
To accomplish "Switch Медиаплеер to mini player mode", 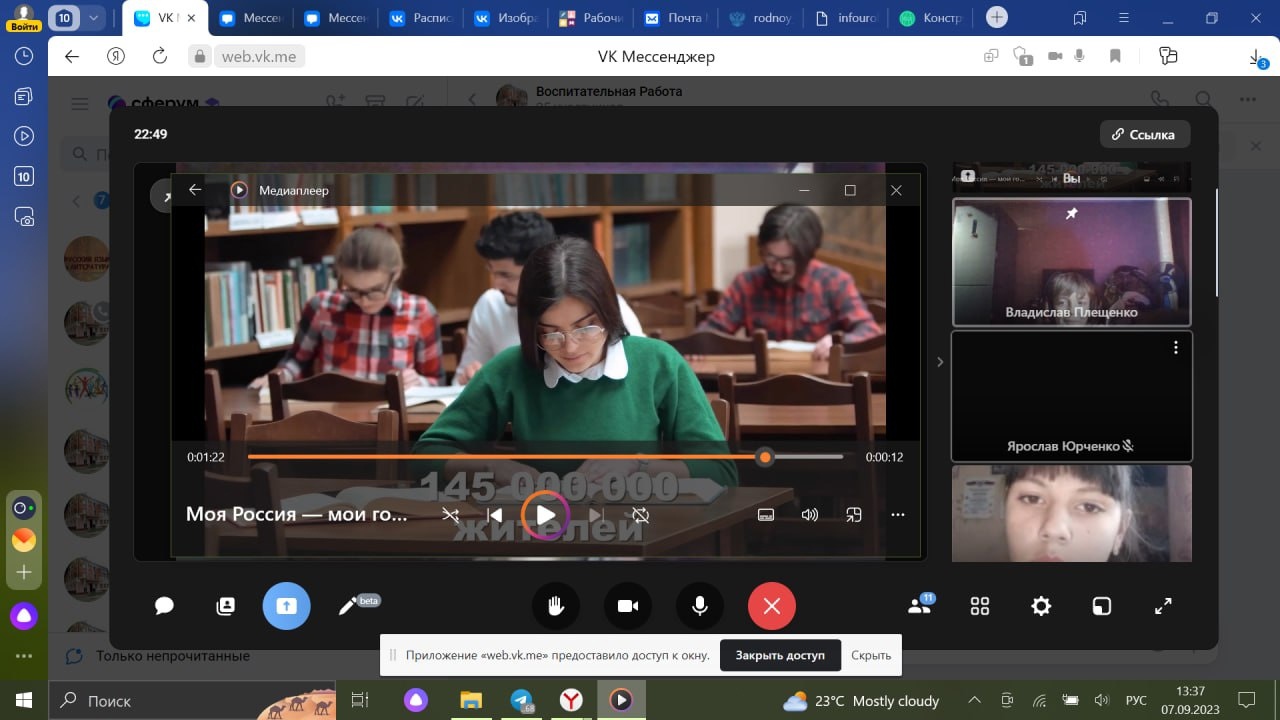I will (x=854, y=515).
